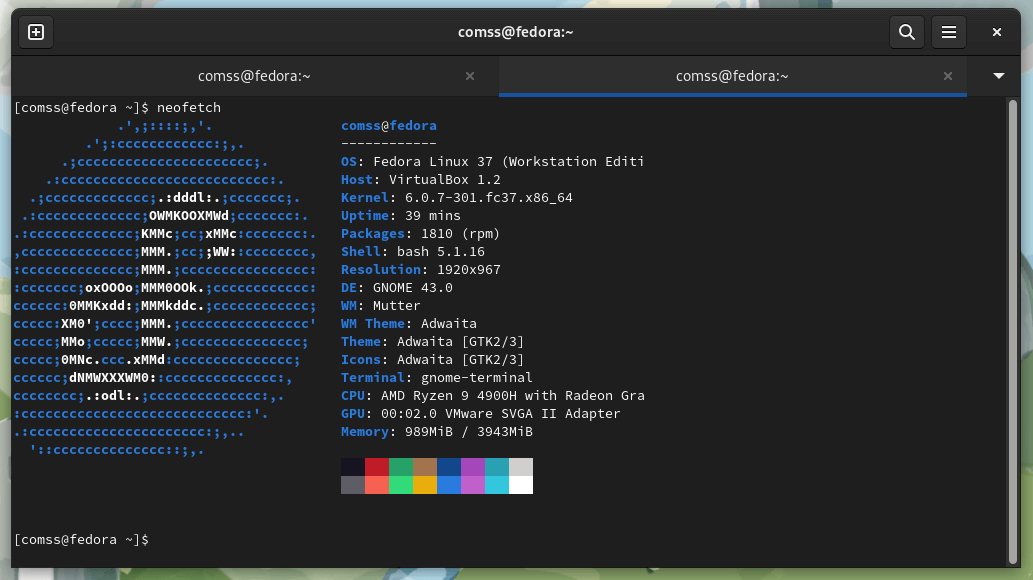Click the 'Resolution: 1920x967' line
1033x580 pixels.
pos(420,270)
